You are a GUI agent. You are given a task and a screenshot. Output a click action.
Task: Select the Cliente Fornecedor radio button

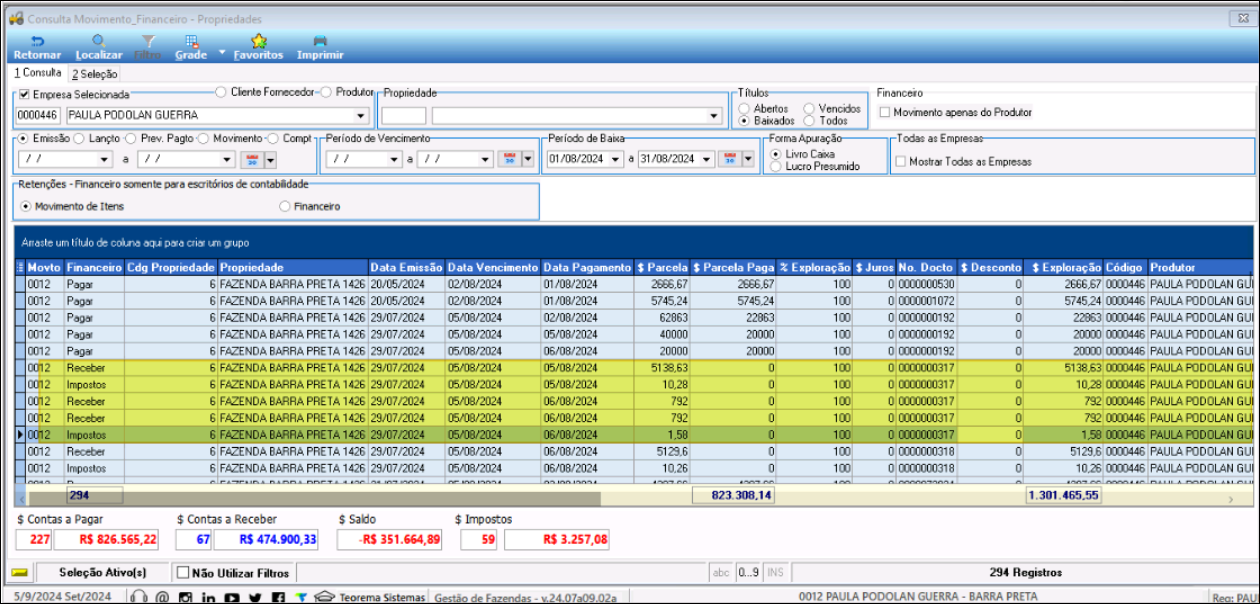tap(221, 91)
